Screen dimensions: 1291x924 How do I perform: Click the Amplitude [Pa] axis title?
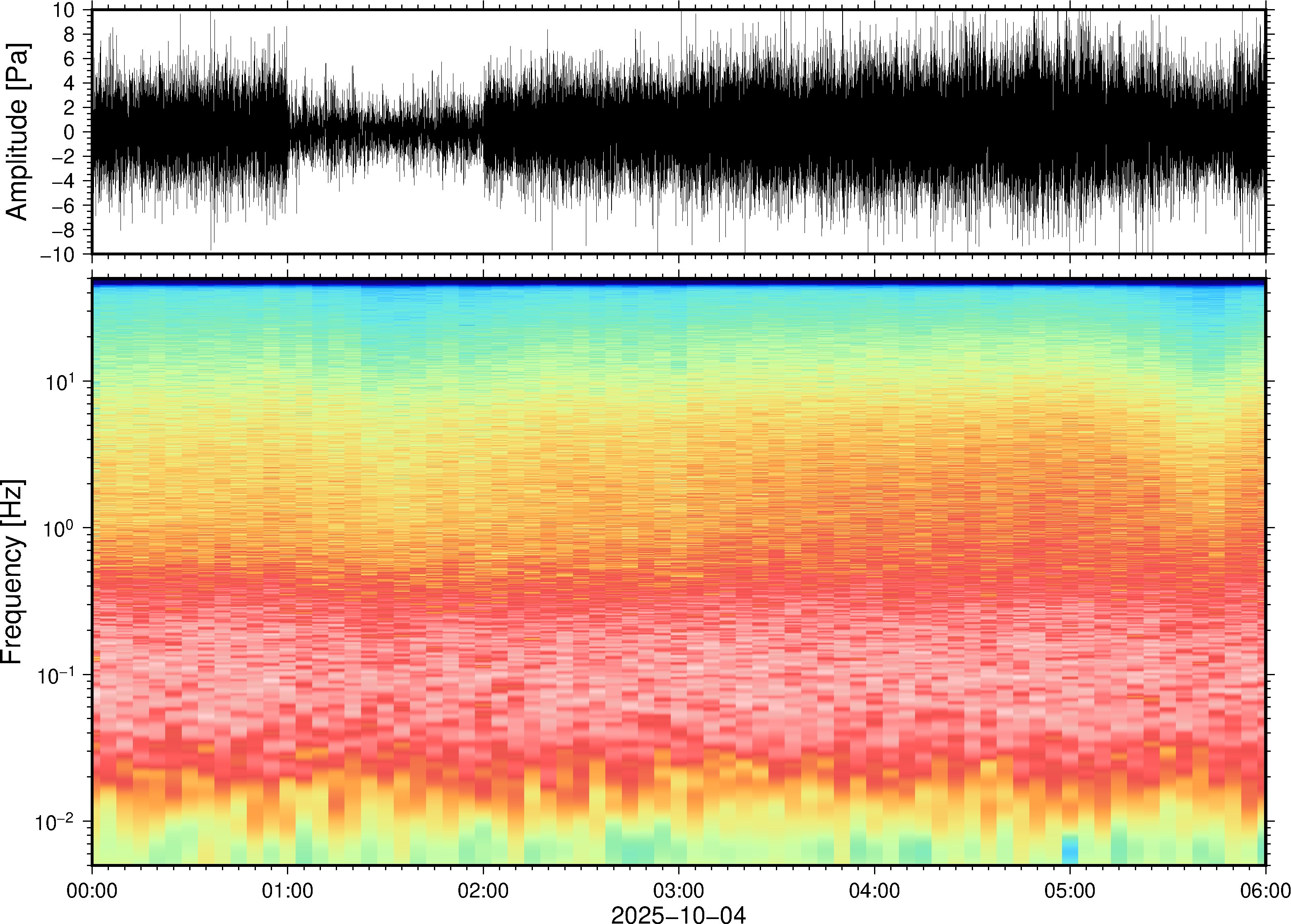pos(17,132)
